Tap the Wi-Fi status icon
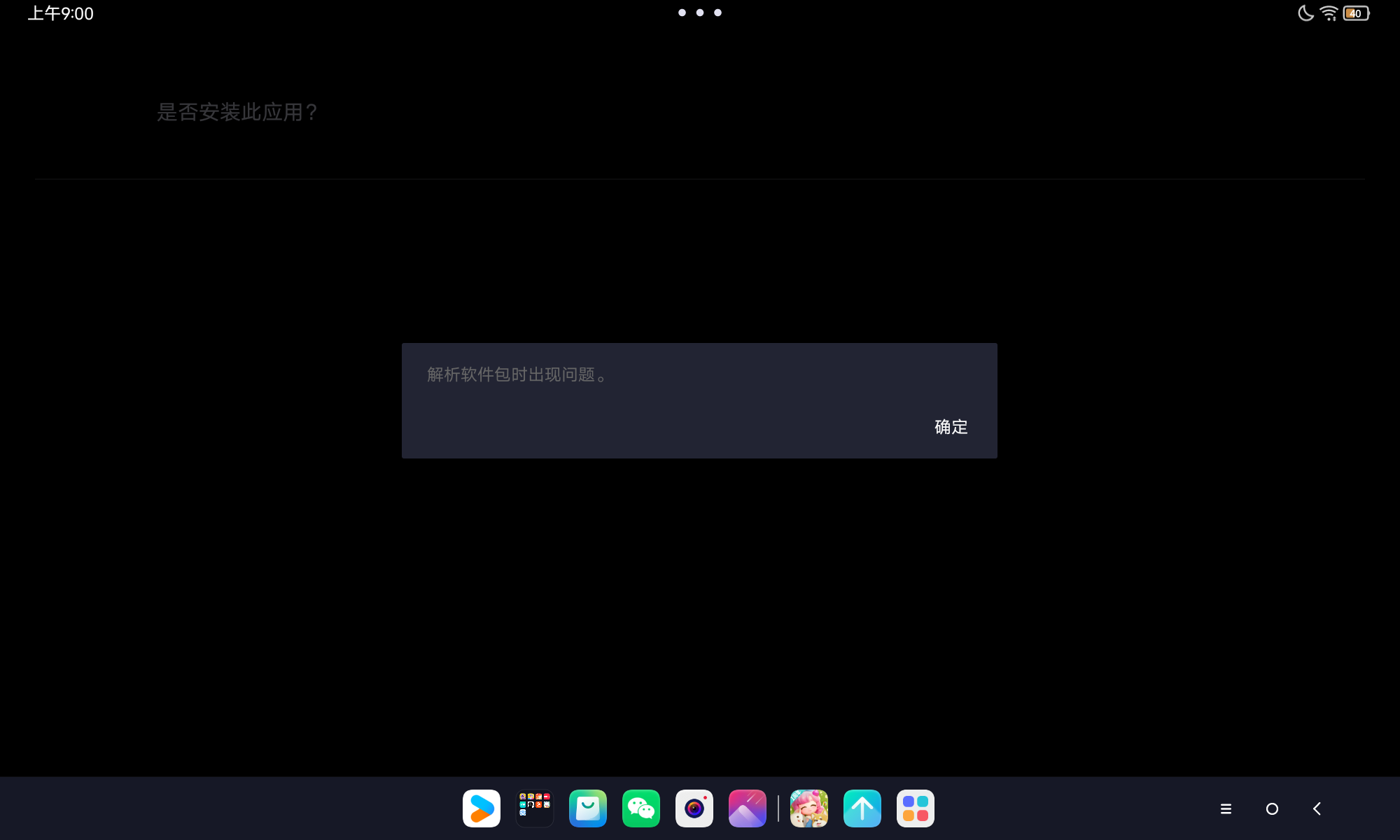 click(1328, 13)
